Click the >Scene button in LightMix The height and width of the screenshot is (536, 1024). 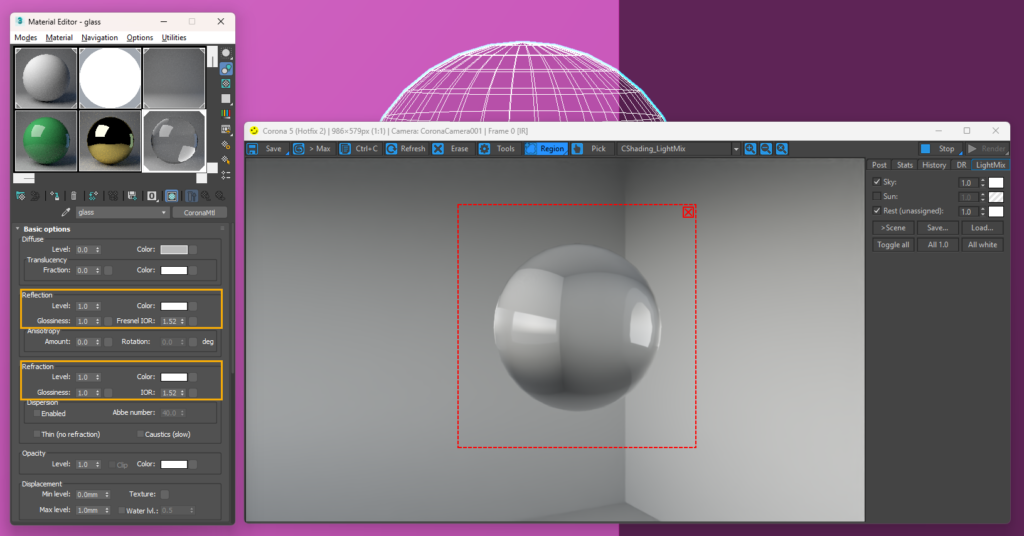point(893,228)
